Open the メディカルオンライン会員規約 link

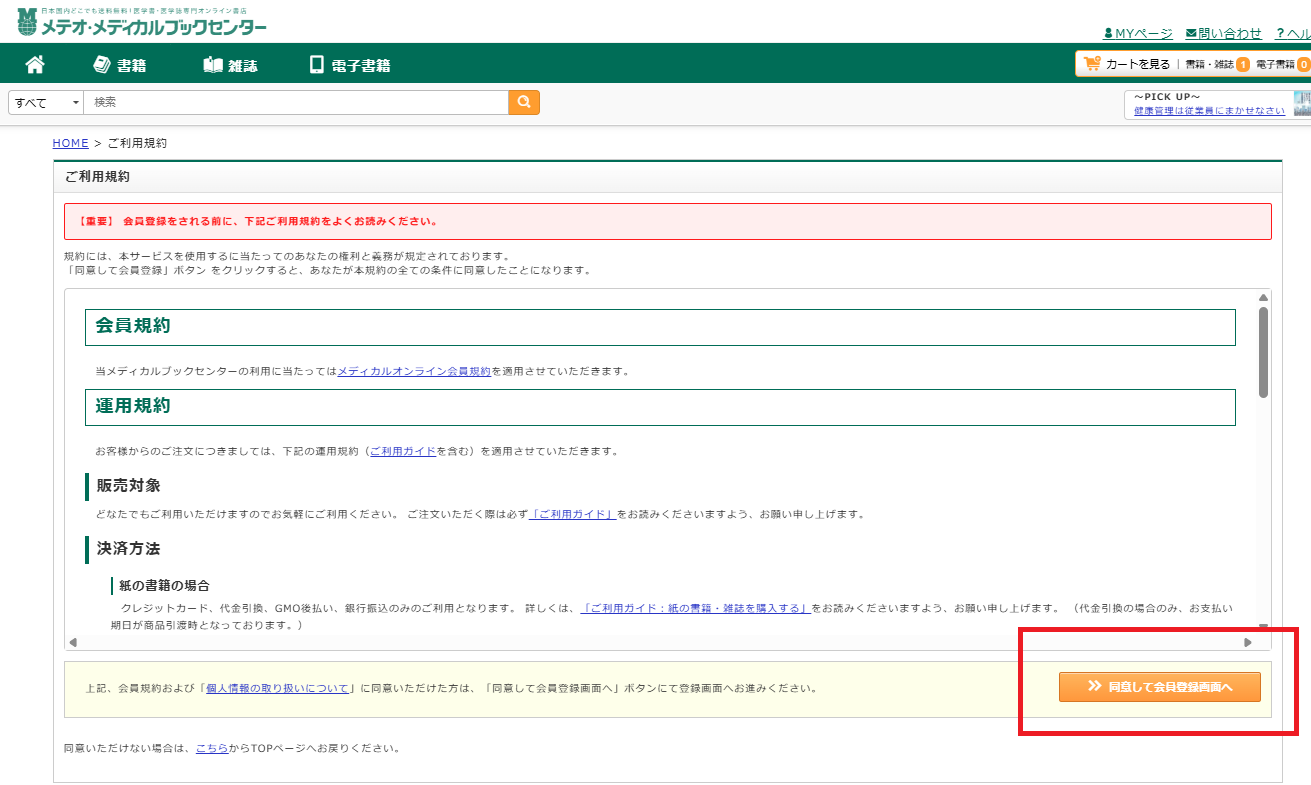(x=414, y=371)
